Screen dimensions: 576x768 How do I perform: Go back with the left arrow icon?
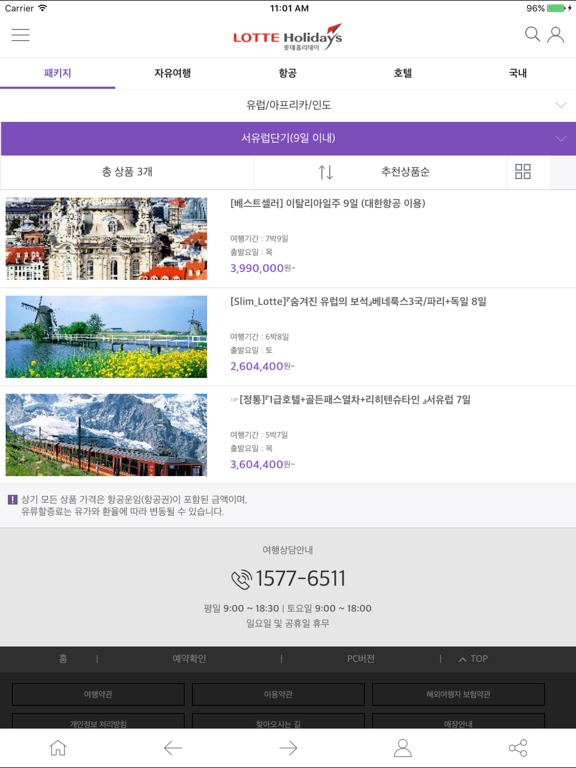click(172, 748)
